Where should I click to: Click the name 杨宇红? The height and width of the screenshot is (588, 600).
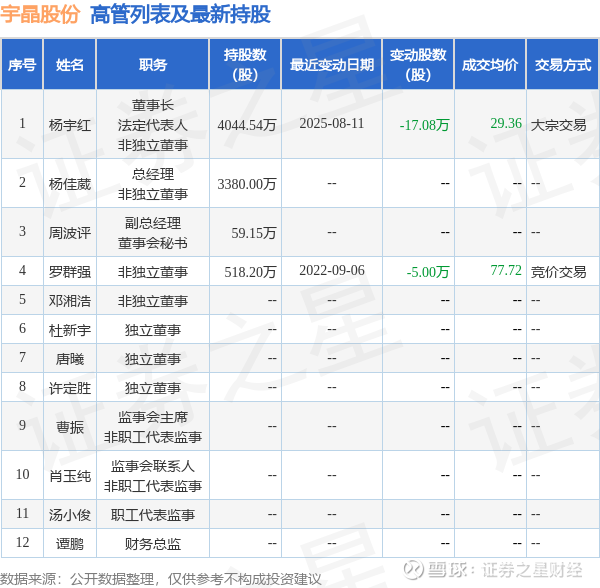(x=70, y=125)
